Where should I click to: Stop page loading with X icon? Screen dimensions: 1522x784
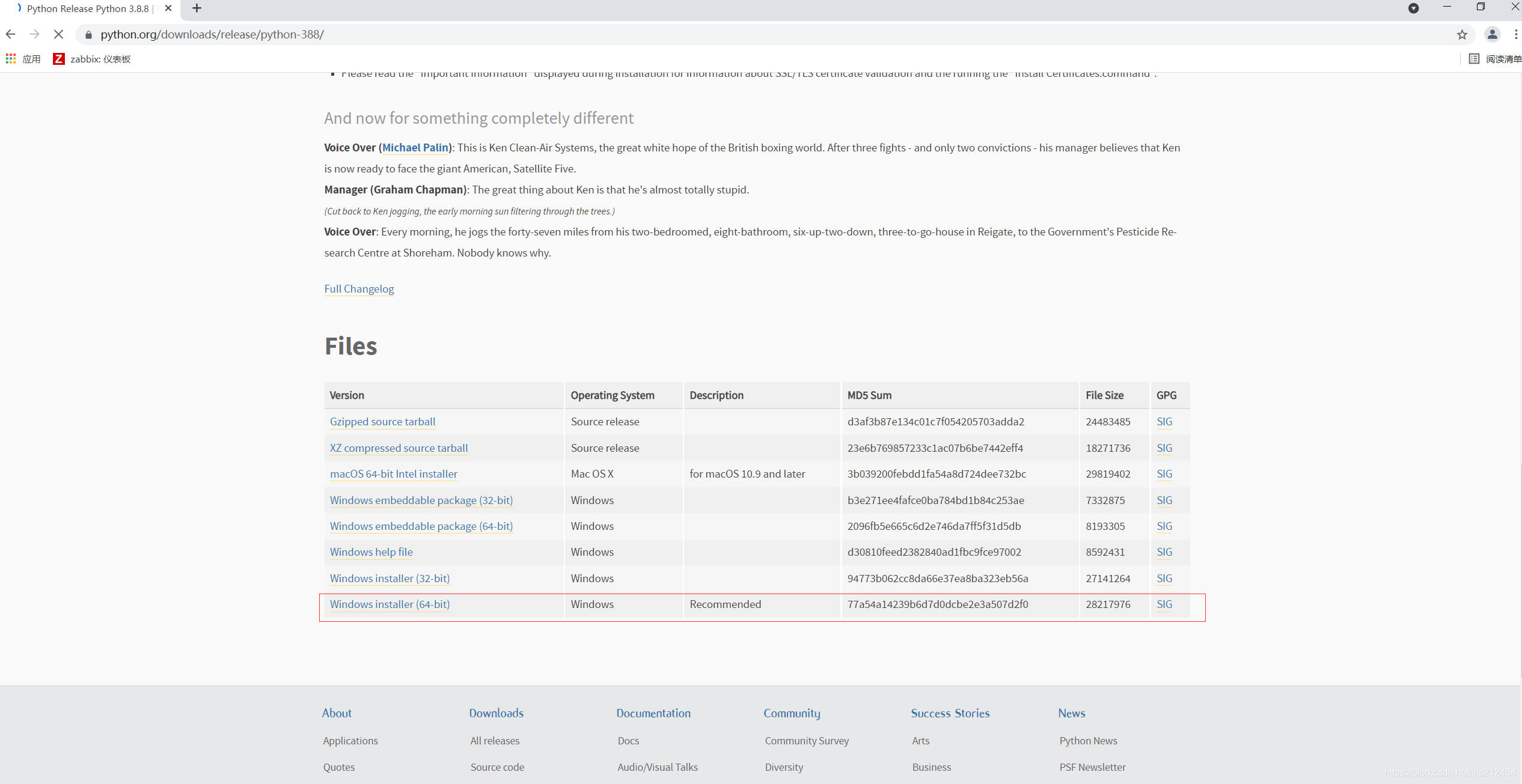coord(58,34)
